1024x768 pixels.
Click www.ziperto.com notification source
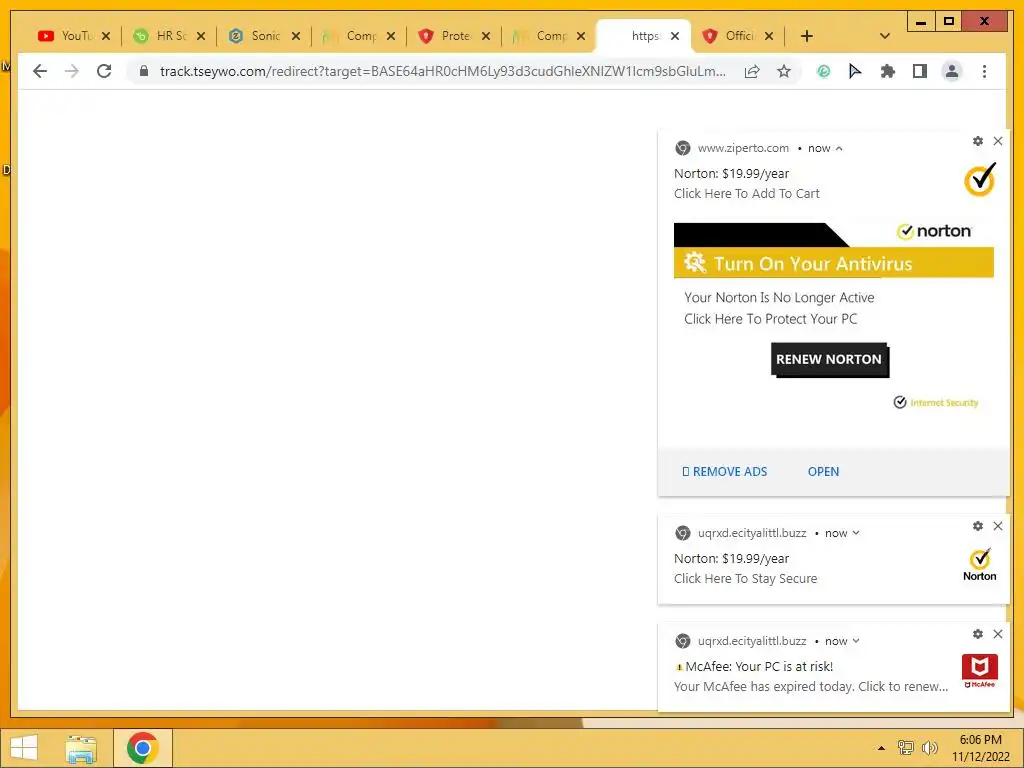(743, 148)
